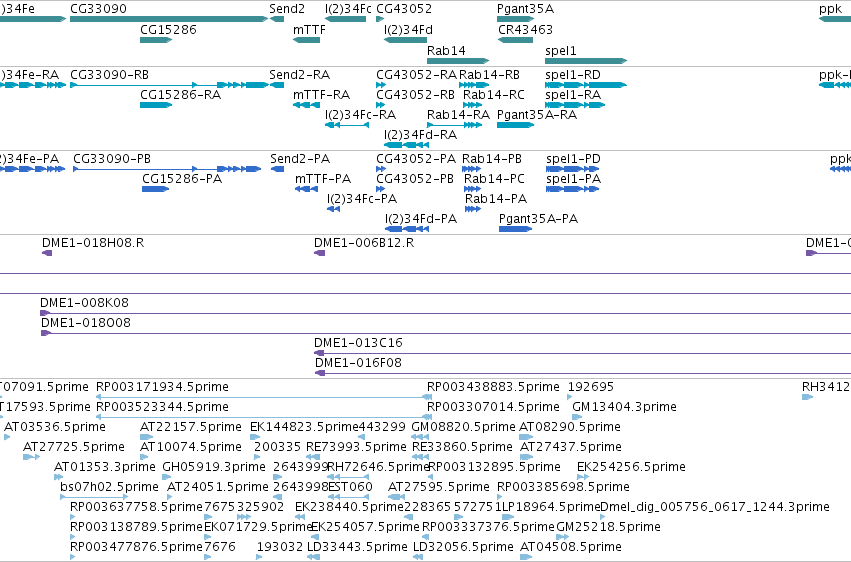Screen dimensions: 851x562
Task: Select the RP003637758.5prime EST label
Action: click(136, 507)
